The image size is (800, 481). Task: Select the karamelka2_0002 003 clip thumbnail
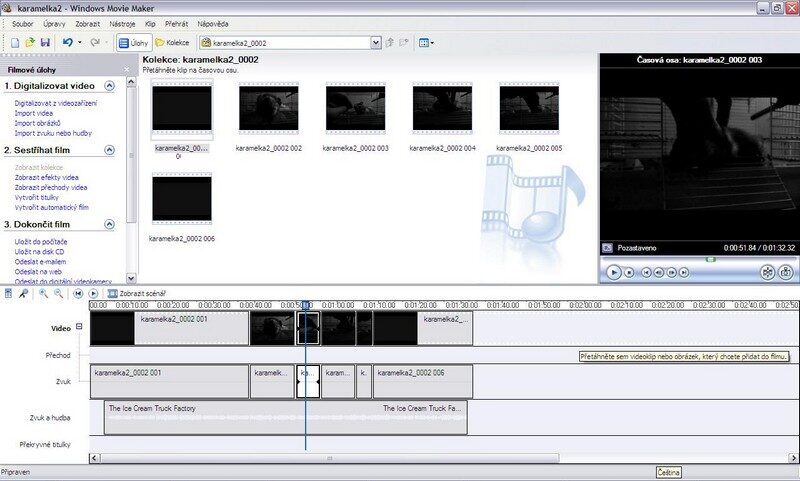coord(356,113)
